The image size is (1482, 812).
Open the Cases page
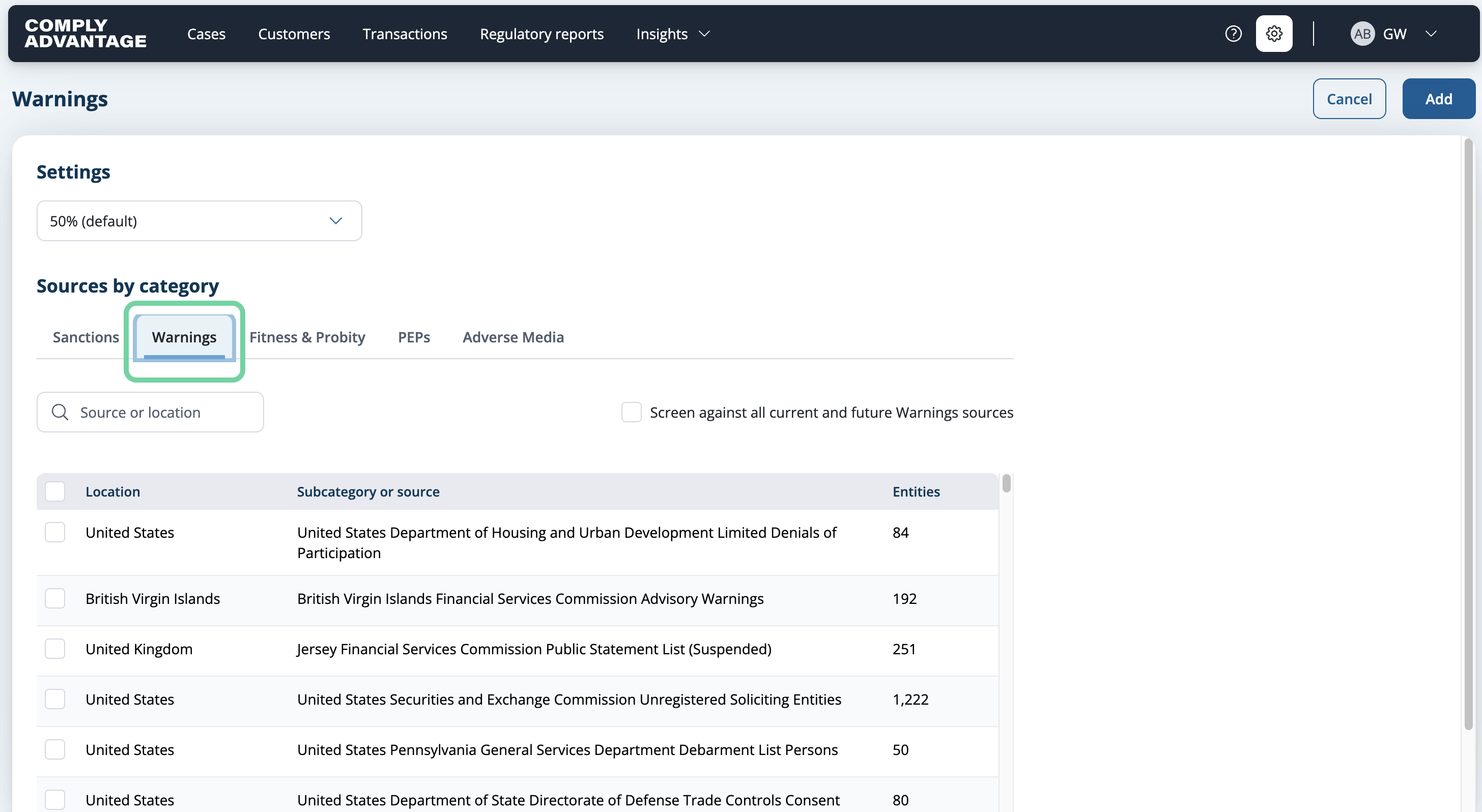click(x=206, y=34)
